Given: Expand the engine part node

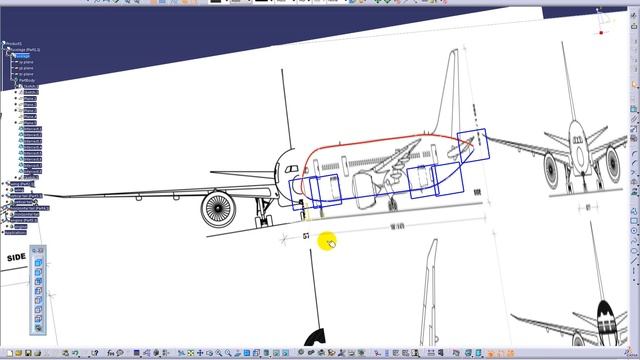Looking at the screenshot, I should coord(2,220).
